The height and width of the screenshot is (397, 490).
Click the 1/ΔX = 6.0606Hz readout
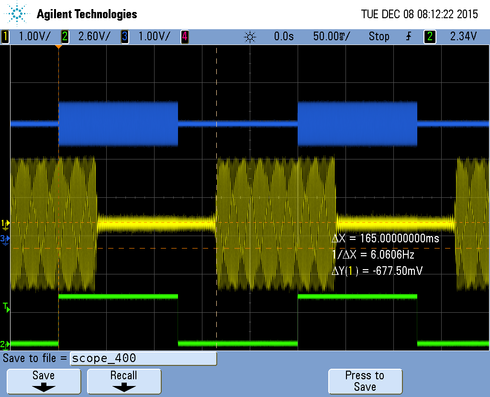[x=373, y=255]
